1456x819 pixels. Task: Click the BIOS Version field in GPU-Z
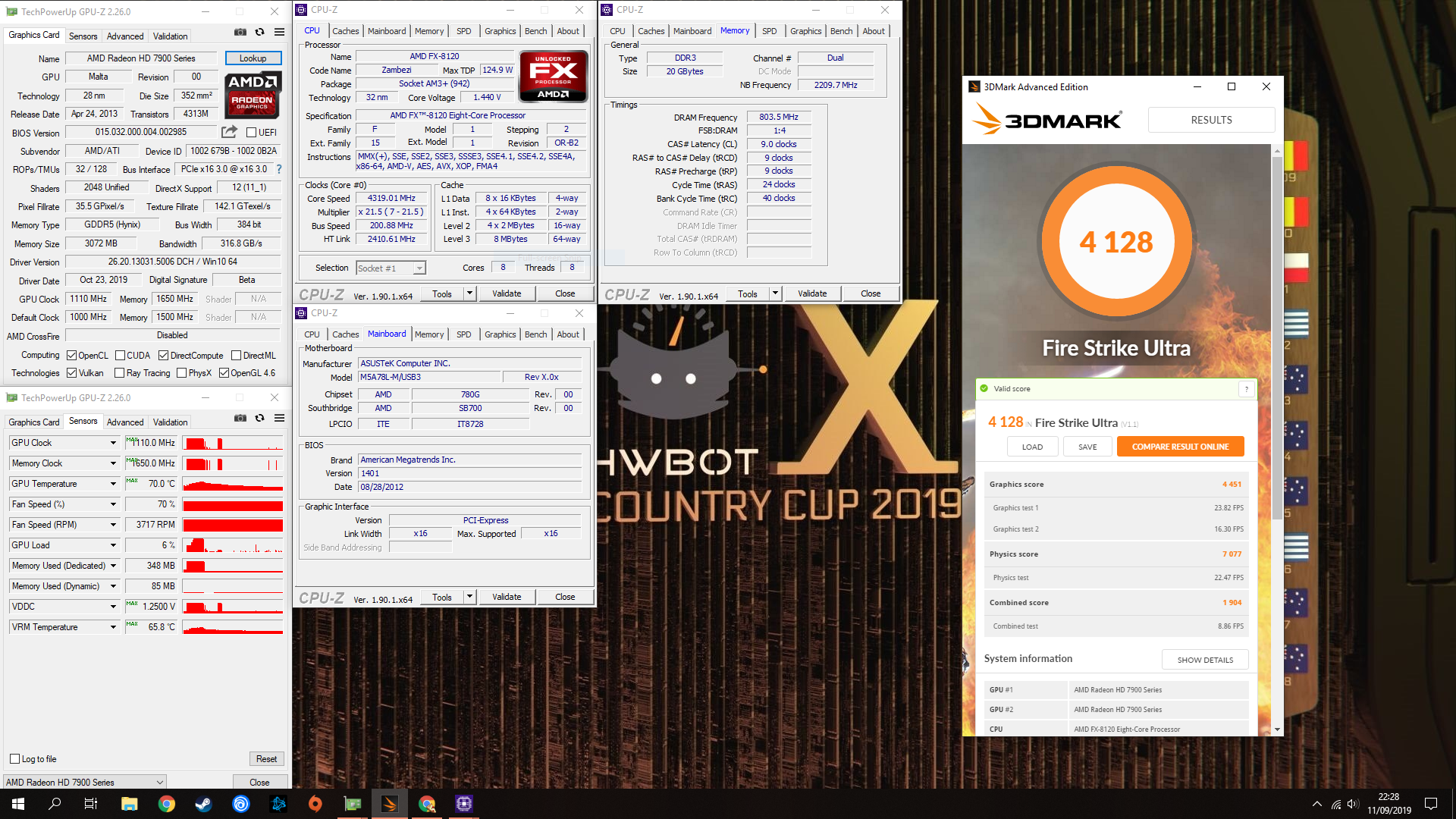(x=141, y=132)
